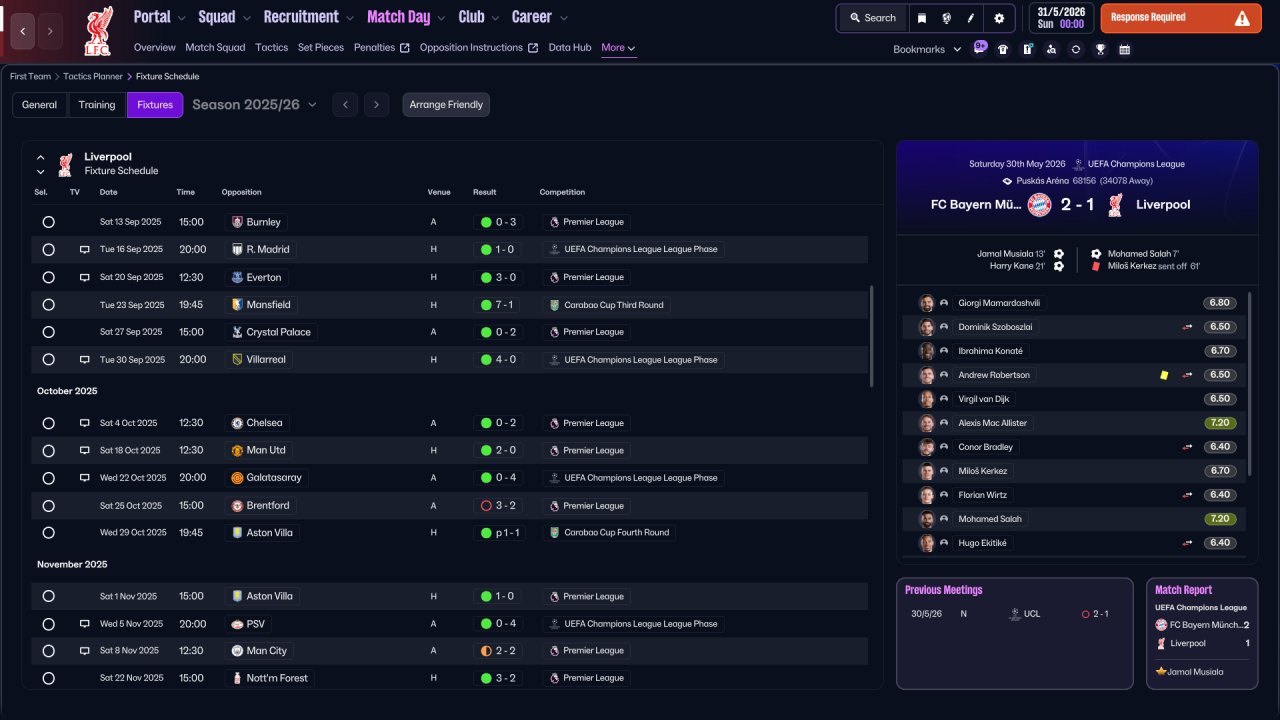The width and height of the screenshot is (1280, 720).
Task: Select the Everton fixture radio button
Action: coord(48,277)
